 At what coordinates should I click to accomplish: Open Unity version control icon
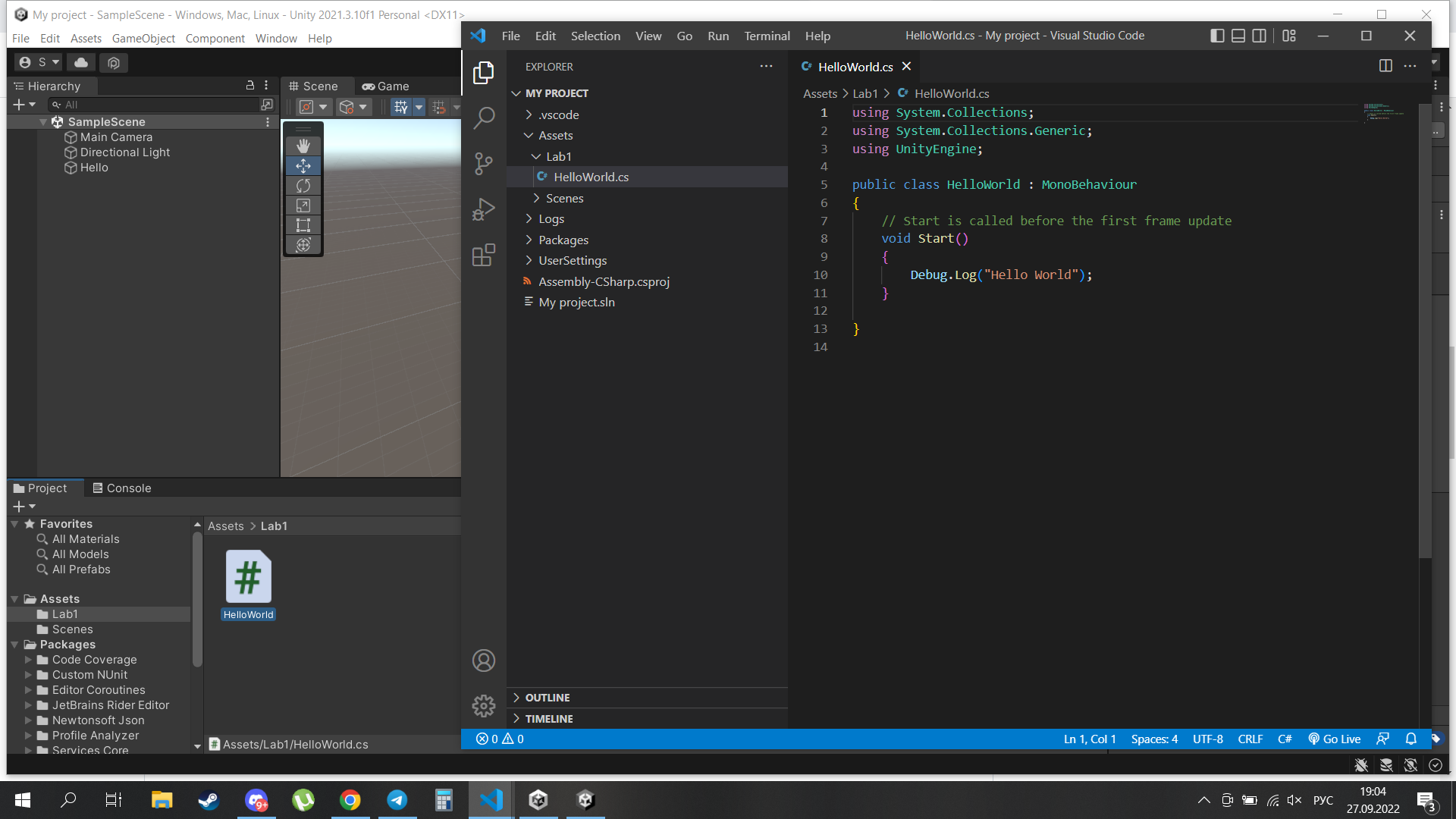pos(114,62)
